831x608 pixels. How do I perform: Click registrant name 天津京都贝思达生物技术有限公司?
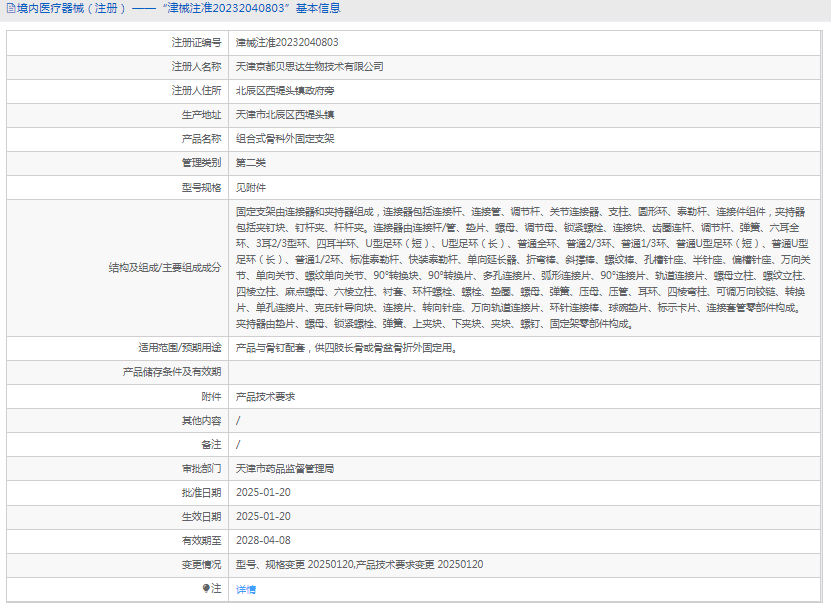[x=310, y=67]
